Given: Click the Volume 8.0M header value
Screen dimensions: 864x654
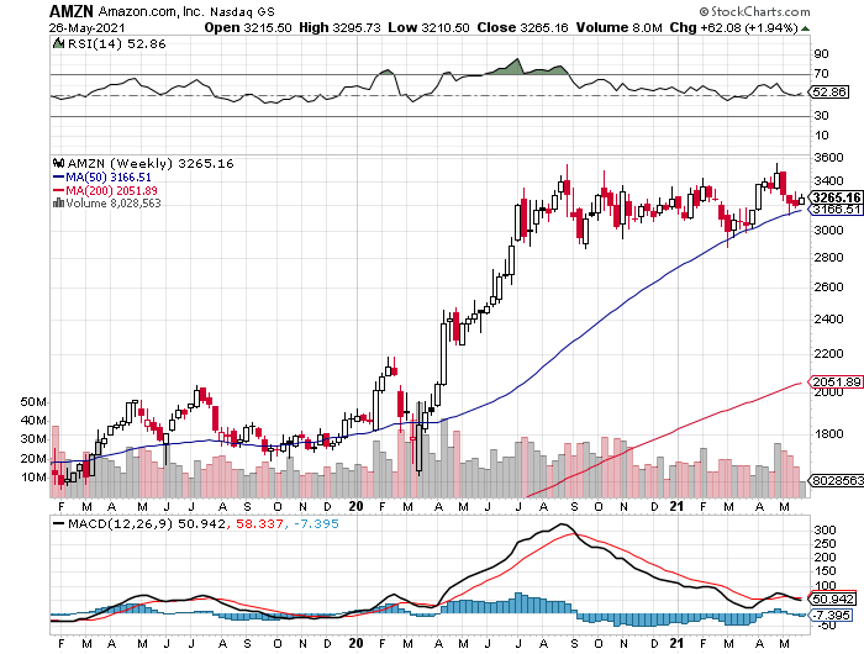Looking at the screenshot, I should (x=619, y=28).
